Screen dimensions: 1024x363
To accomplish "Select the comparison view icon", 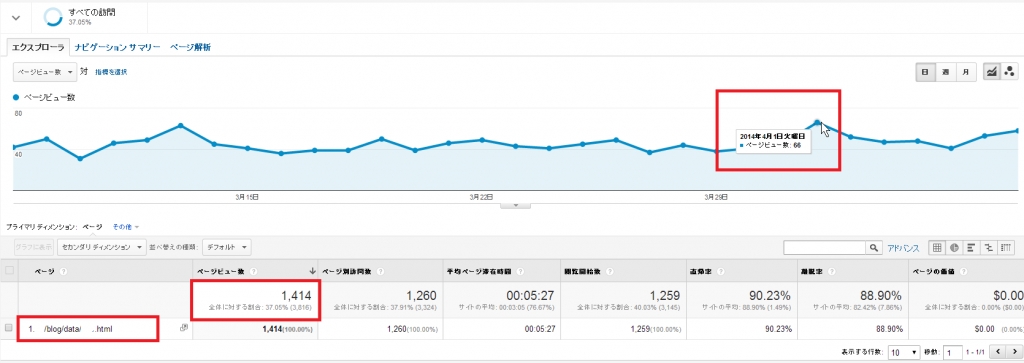I will (x=988, y=248).
